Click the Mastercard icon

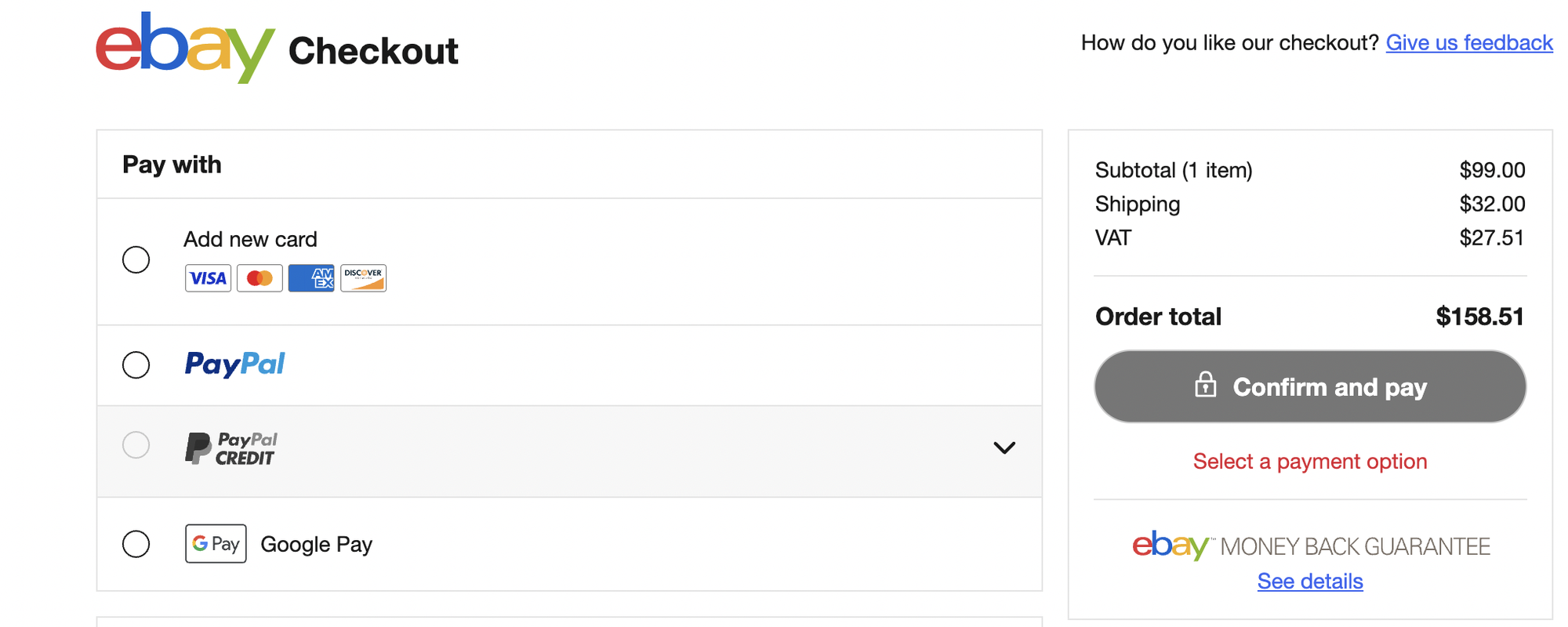[260, 278]
